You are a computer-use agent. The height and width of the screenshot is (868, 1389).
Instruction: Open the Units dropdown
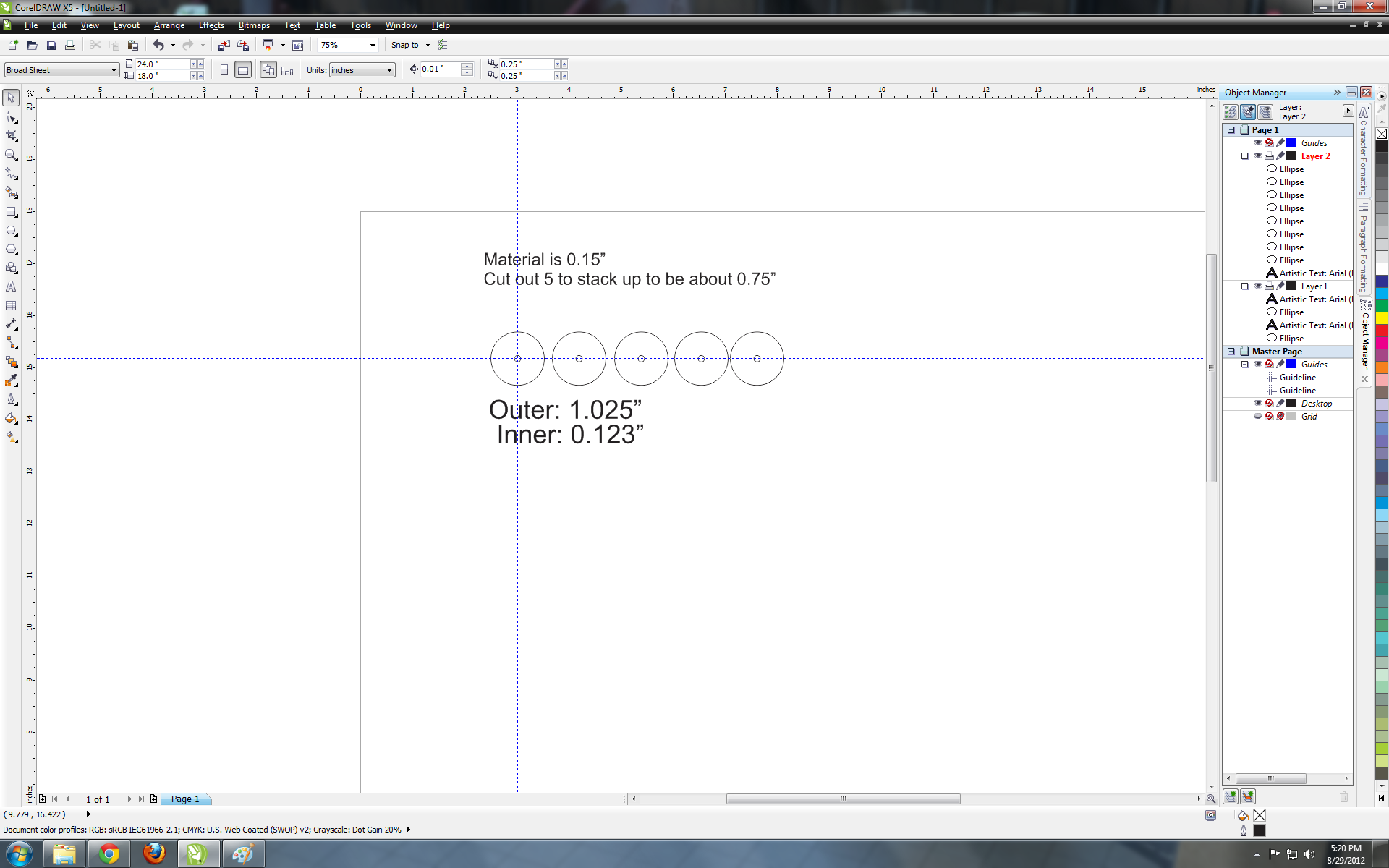[x=389, y=70]
